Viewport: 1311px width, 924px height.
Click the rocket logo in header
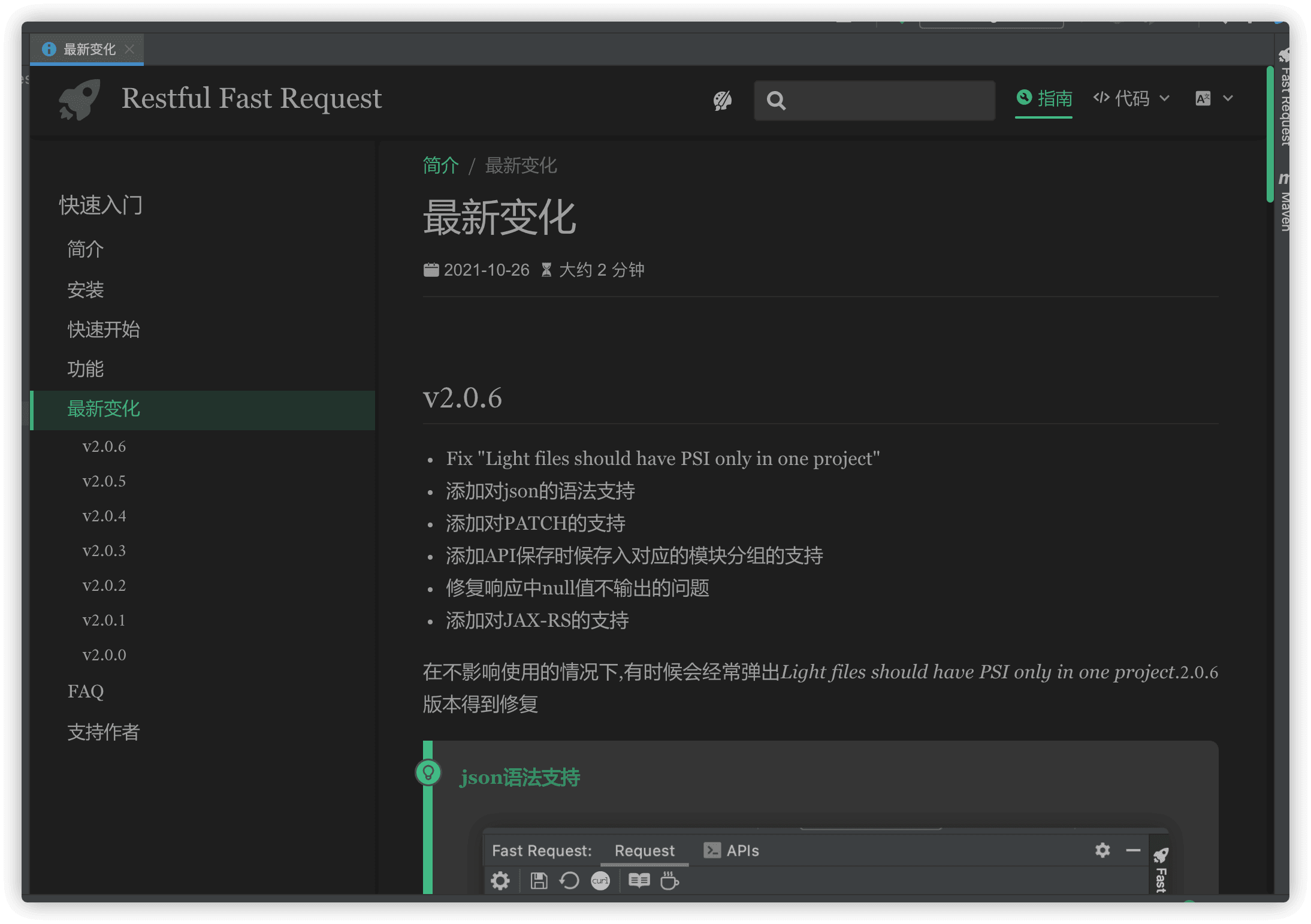coord(79,99)
